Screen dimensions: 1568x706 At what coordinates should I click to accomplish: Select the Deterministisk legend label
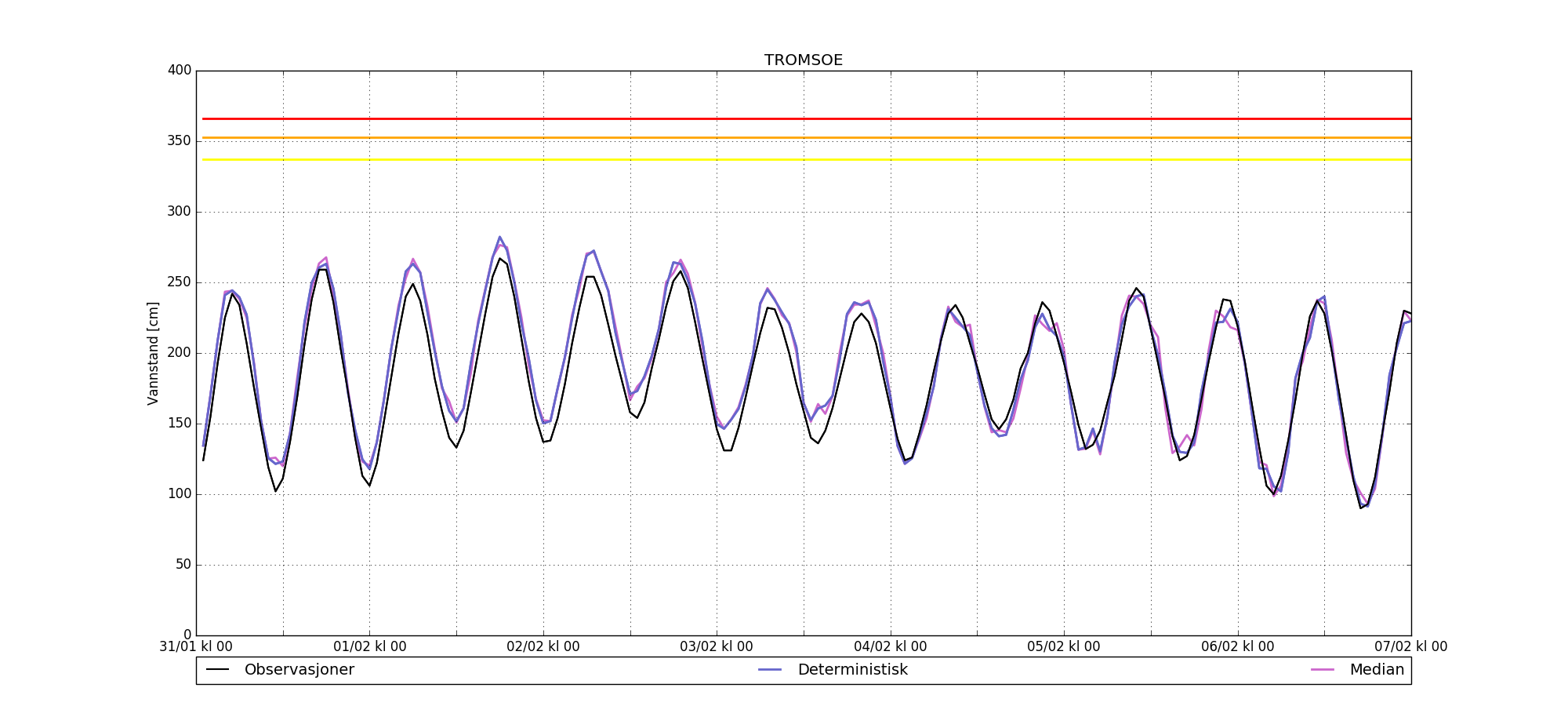[853, 670]
